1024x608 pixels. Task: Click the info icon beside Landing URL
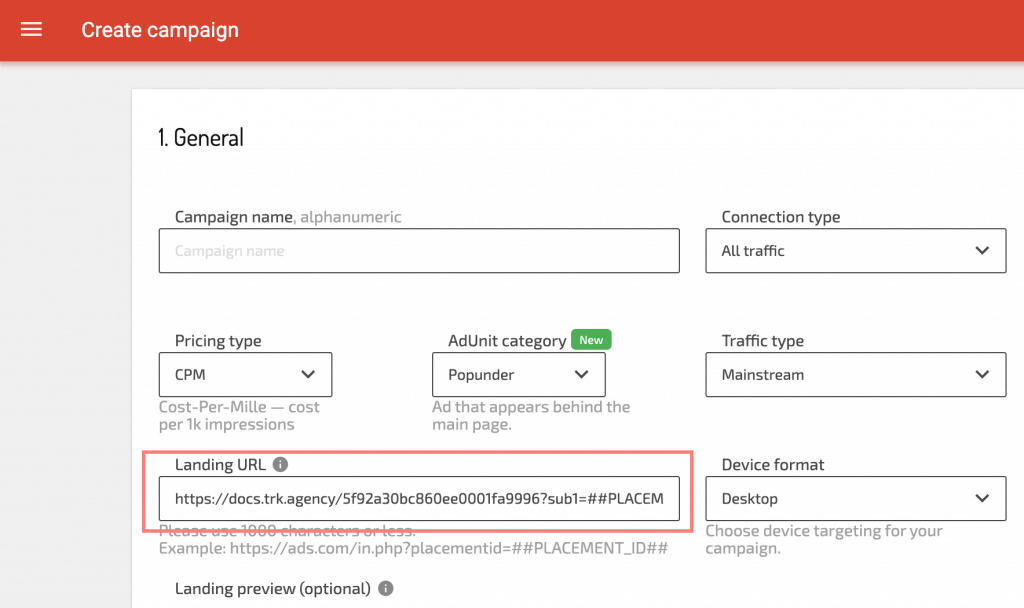pyautogui.click(x=281, y=464)
